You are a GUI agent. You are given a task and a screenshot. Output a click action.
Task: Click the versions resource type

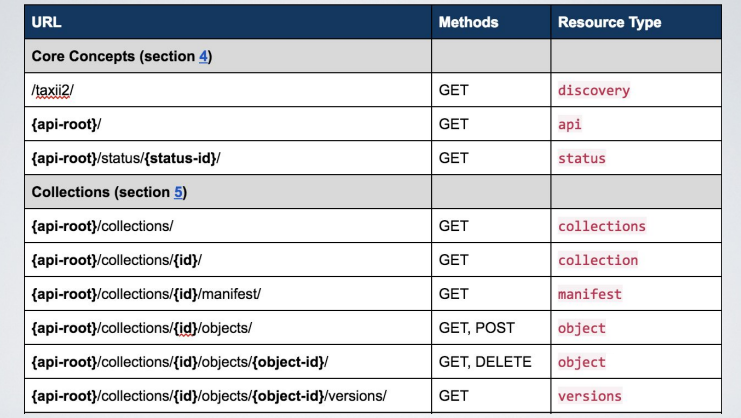click(590, 396)
